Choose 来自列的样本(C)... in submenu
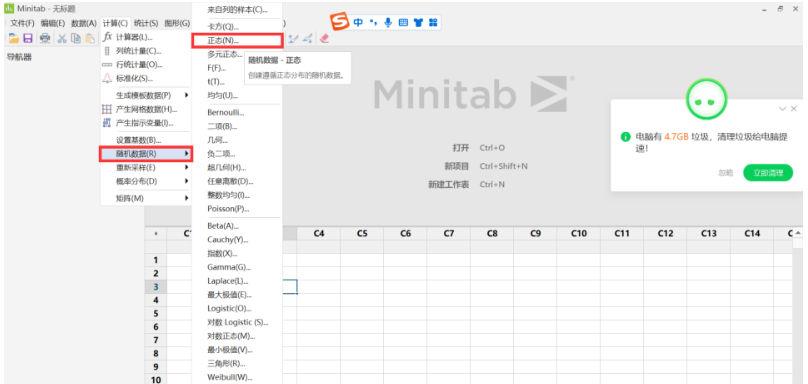The height and width of the screenshot is (384, 808). pyautogui.click(x=237, y=9)
